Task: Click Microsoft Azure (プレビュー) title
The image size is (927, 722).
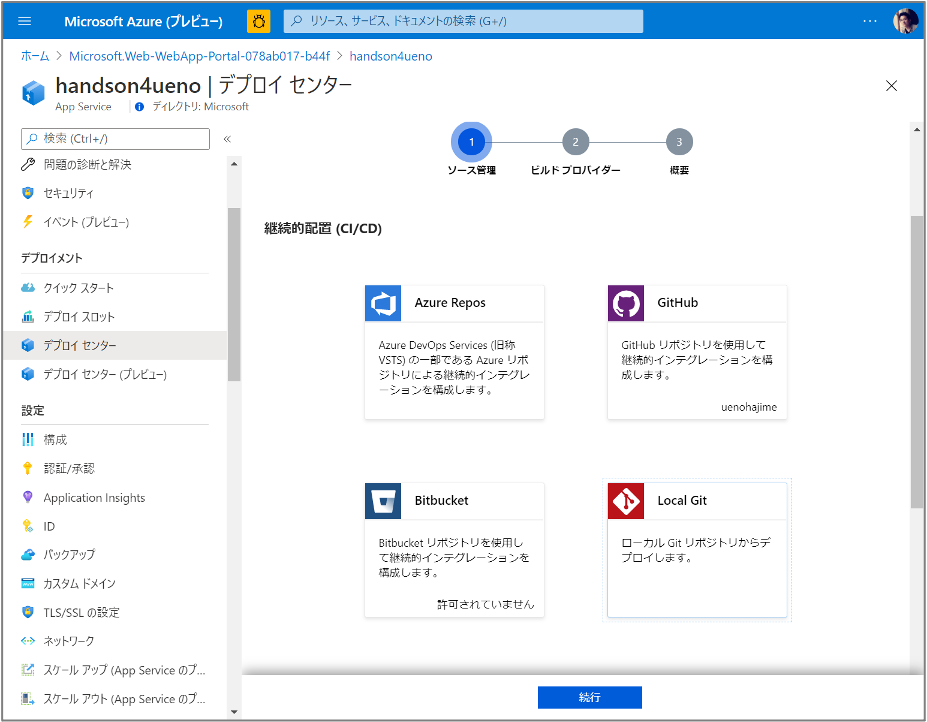Action: [x=144, y=22]
